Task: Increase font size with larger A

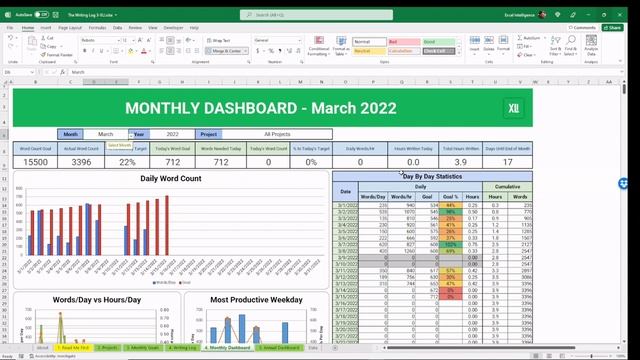Action: pyautogui.click(x=140, y=40)
